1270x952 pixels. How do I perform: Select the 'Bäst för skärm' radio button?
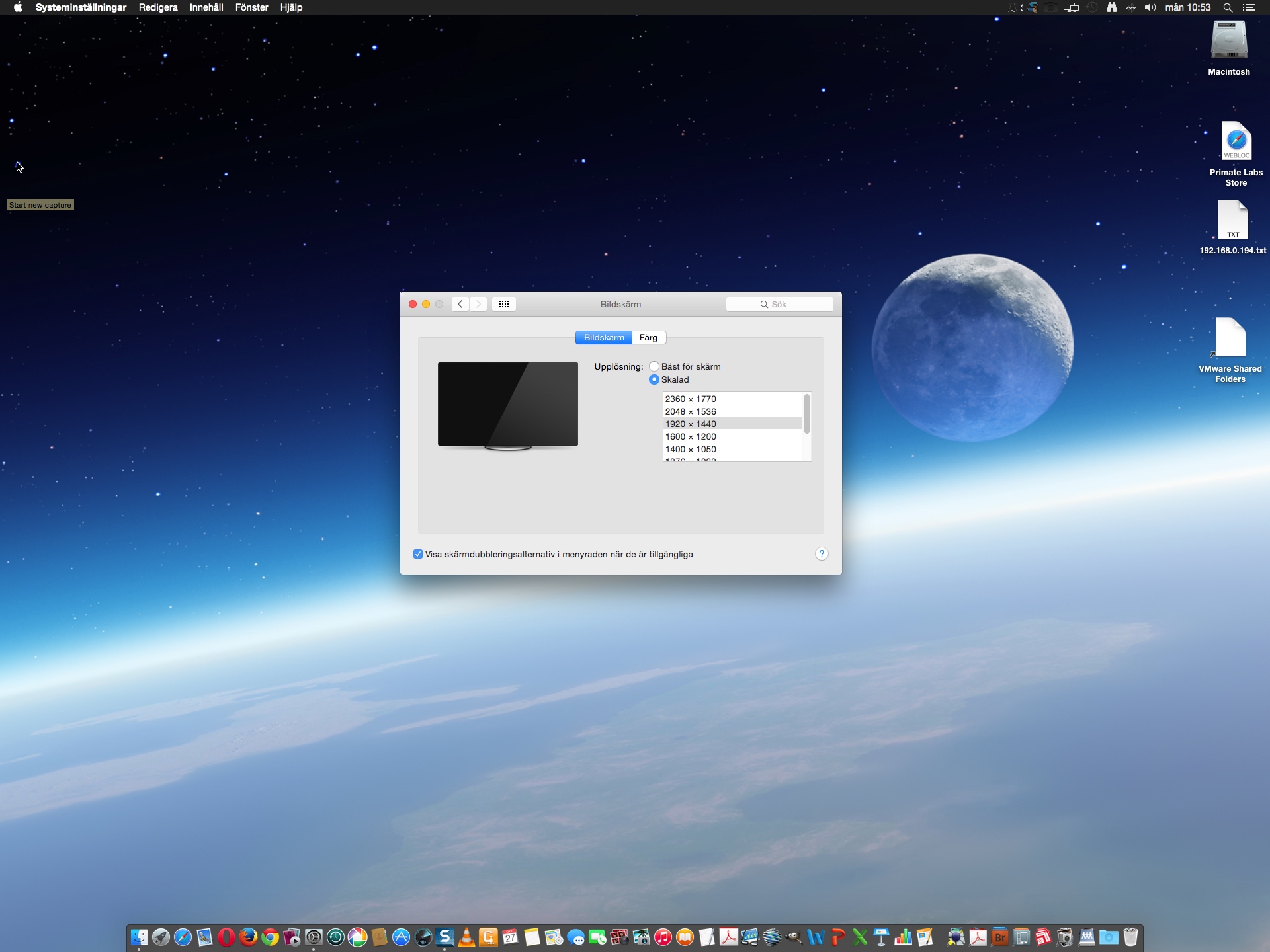coord(655,366)
